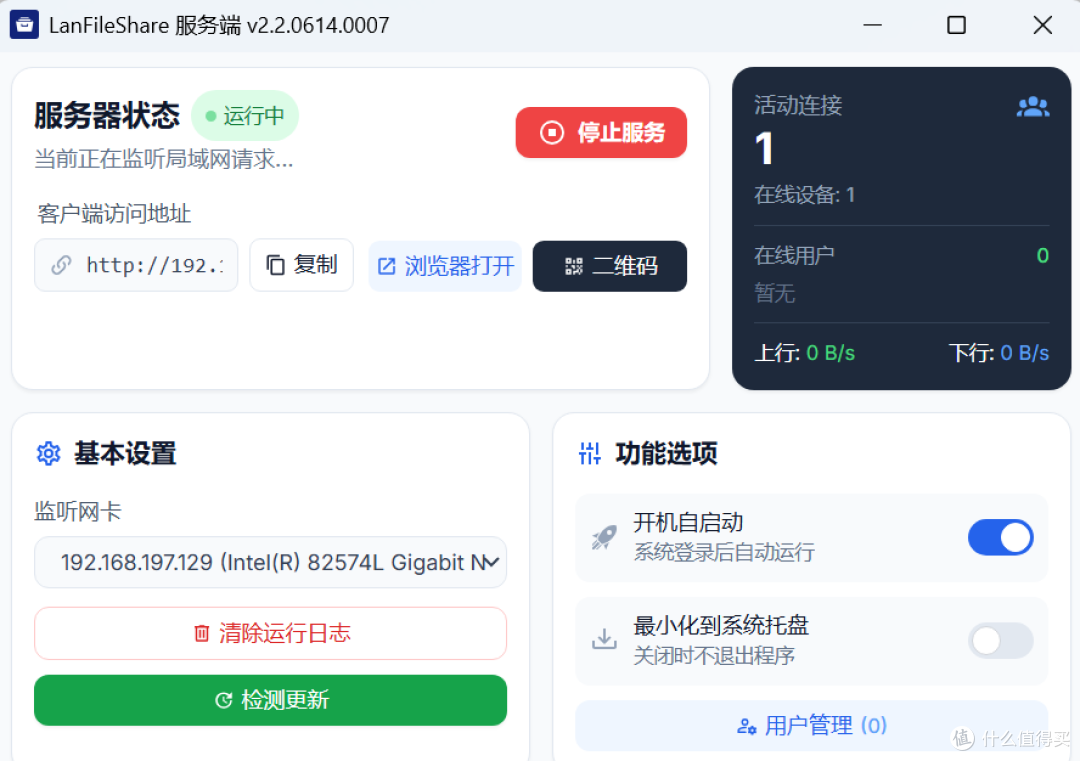Check for updates with 检测更新

click(x=270, y=700)
